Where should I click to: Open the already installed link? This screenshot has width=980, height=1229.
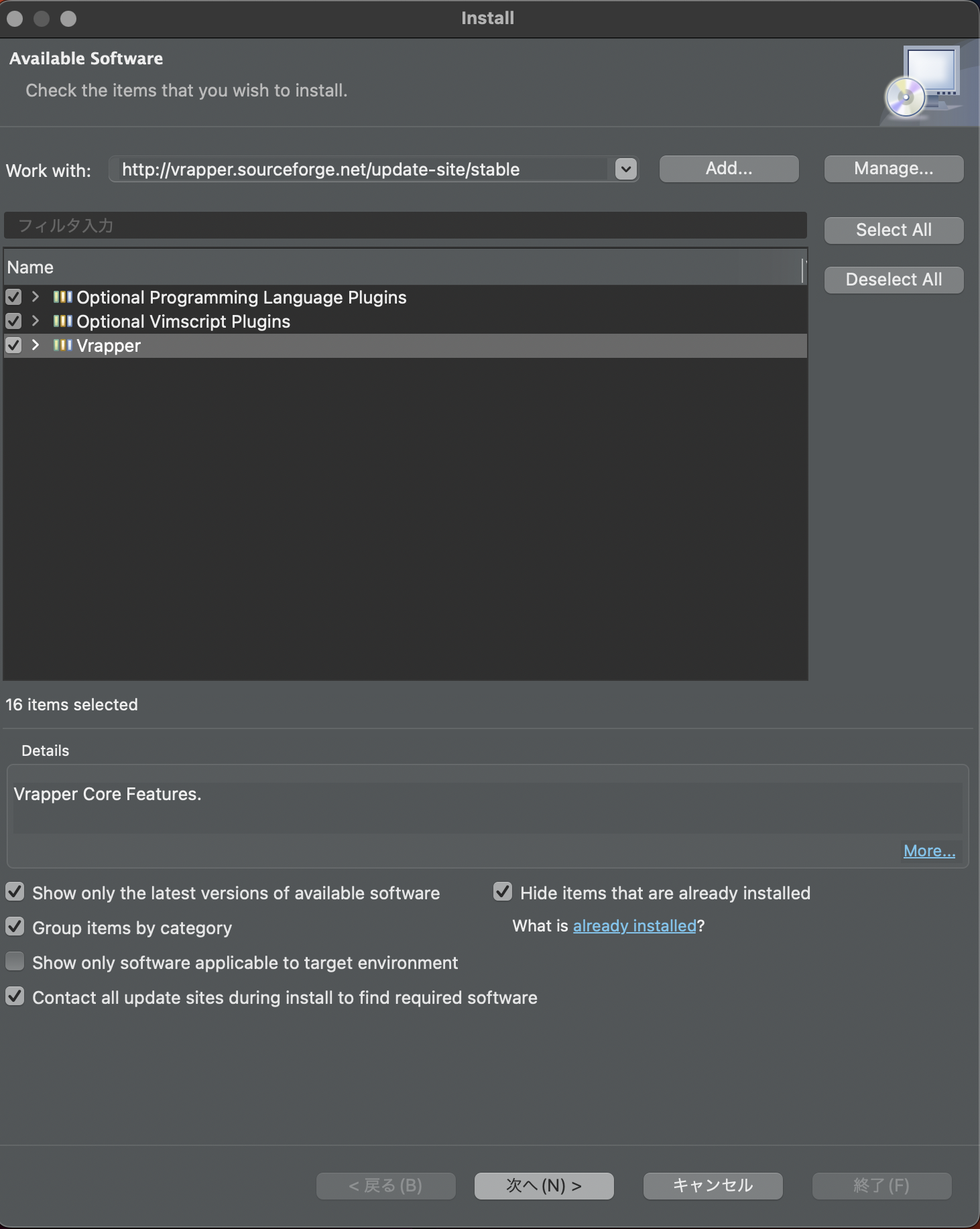(634, 926)
